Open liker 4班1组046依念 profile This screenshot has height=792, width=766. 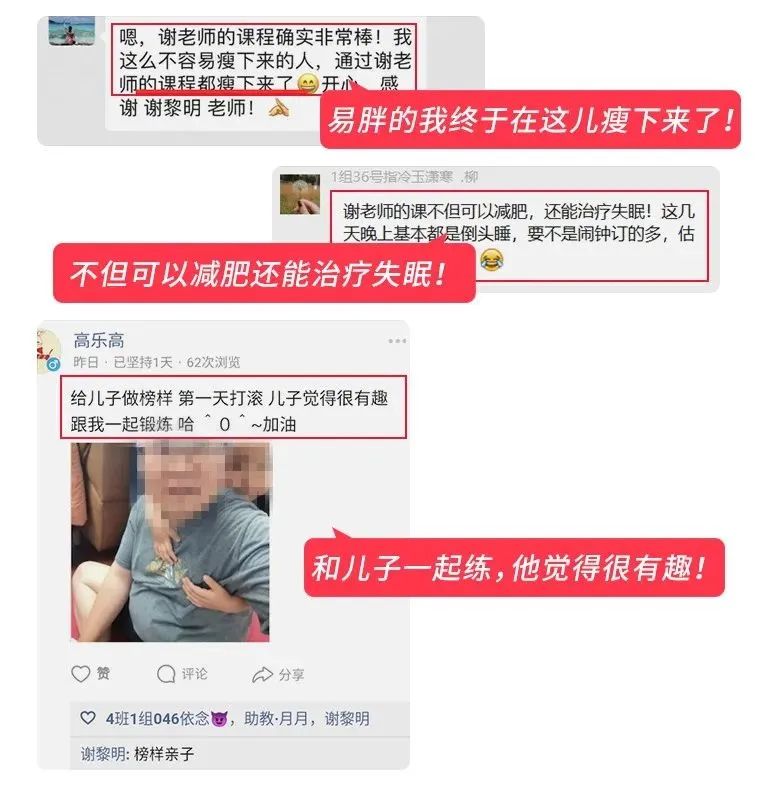(166, 718)
